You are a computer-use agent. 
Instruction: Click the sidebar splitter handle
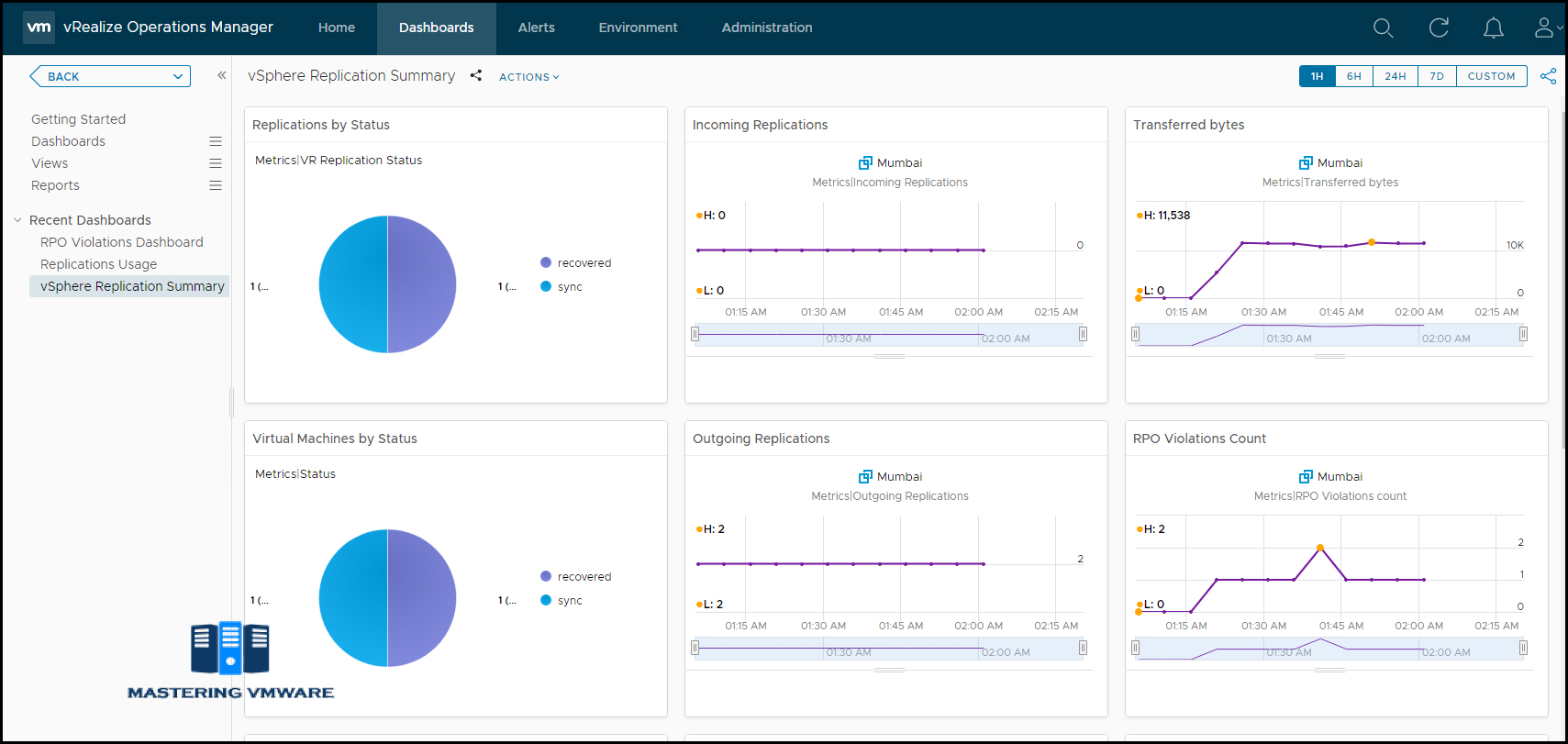[231, 402]
